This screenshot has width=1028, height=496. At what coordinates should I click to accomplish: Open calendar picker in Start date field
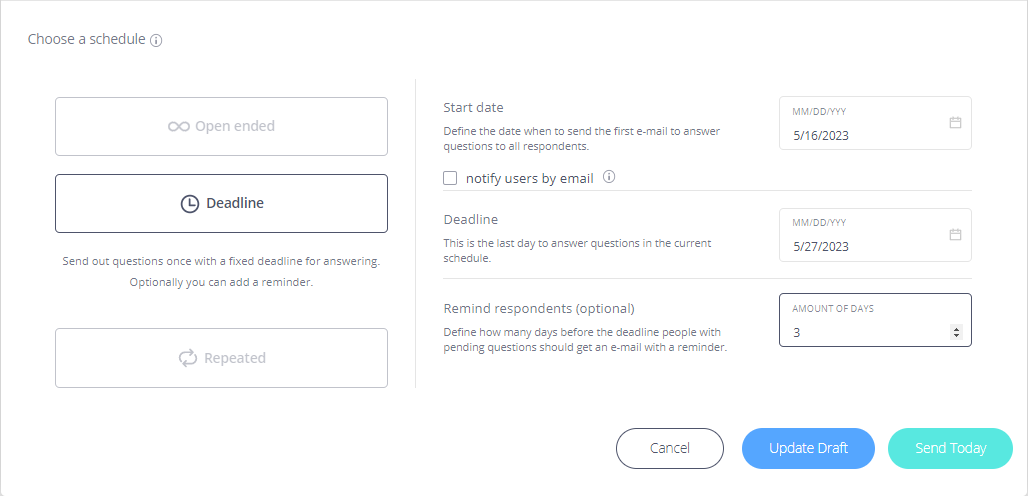pos(955,123)
